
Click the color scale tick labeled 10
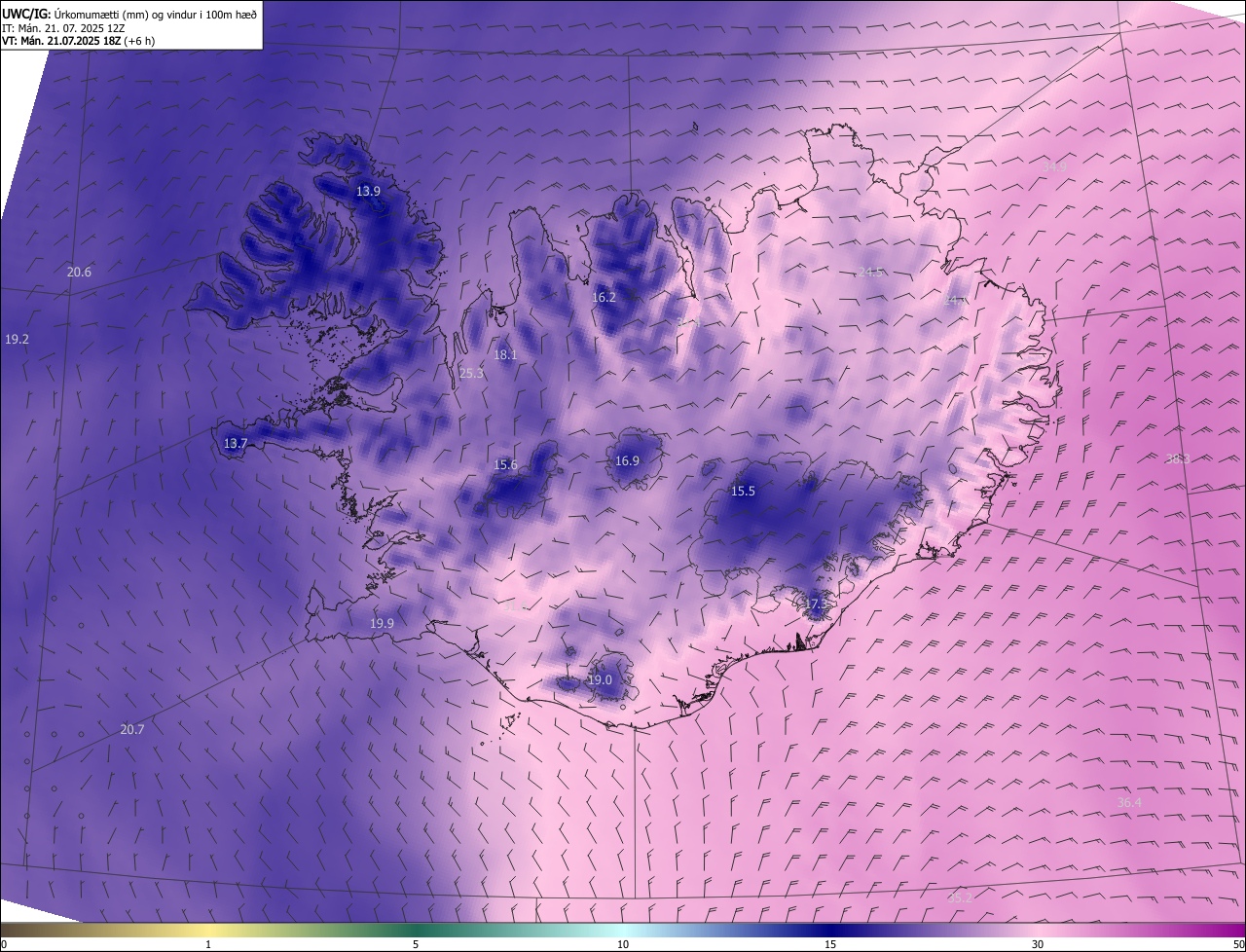coord(623,944)
